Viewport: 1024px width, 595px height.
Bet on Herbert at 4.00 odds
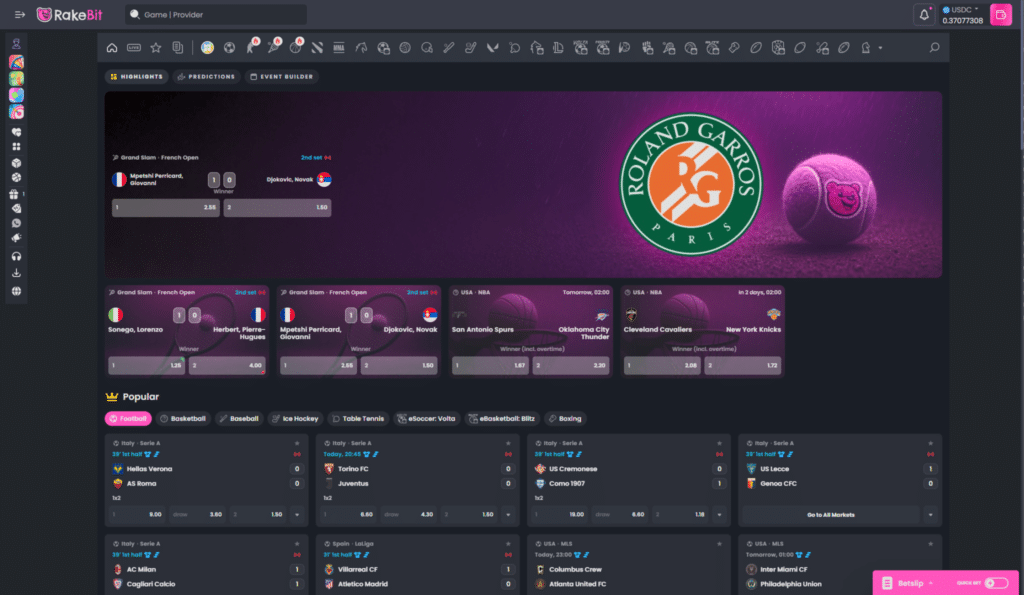pos(227,365)
